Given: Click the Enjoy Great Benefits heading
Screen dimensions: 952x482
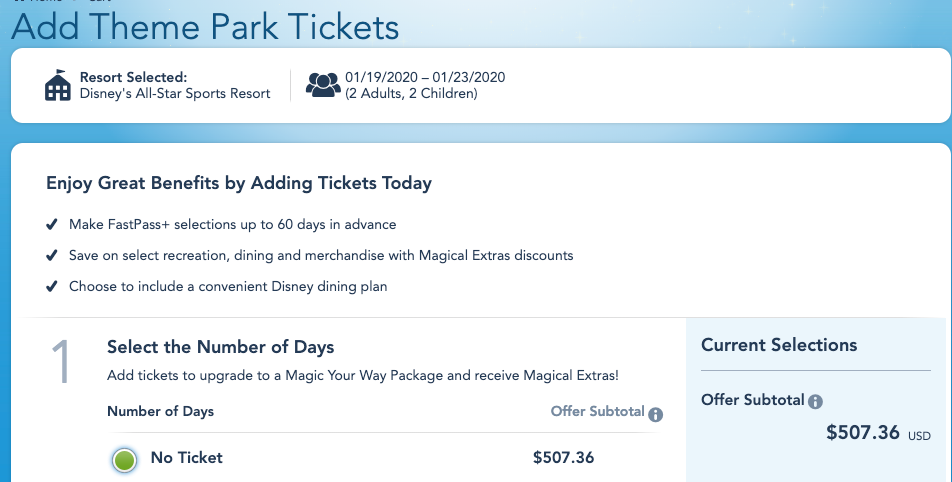Looking at the screenshot, I should click(x=239, y=183).
